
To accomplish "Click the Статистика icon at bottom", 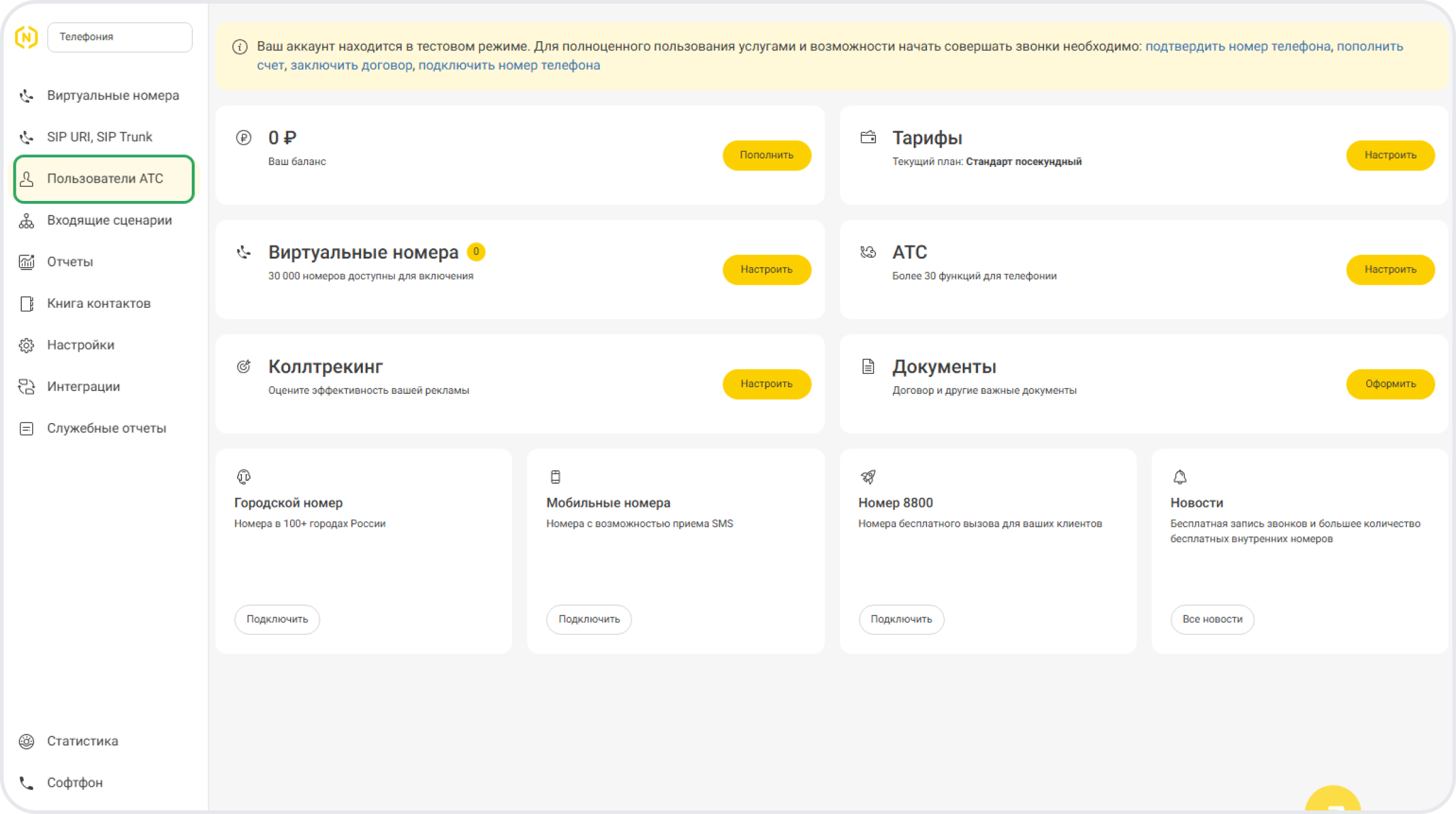I will point(26,741).
